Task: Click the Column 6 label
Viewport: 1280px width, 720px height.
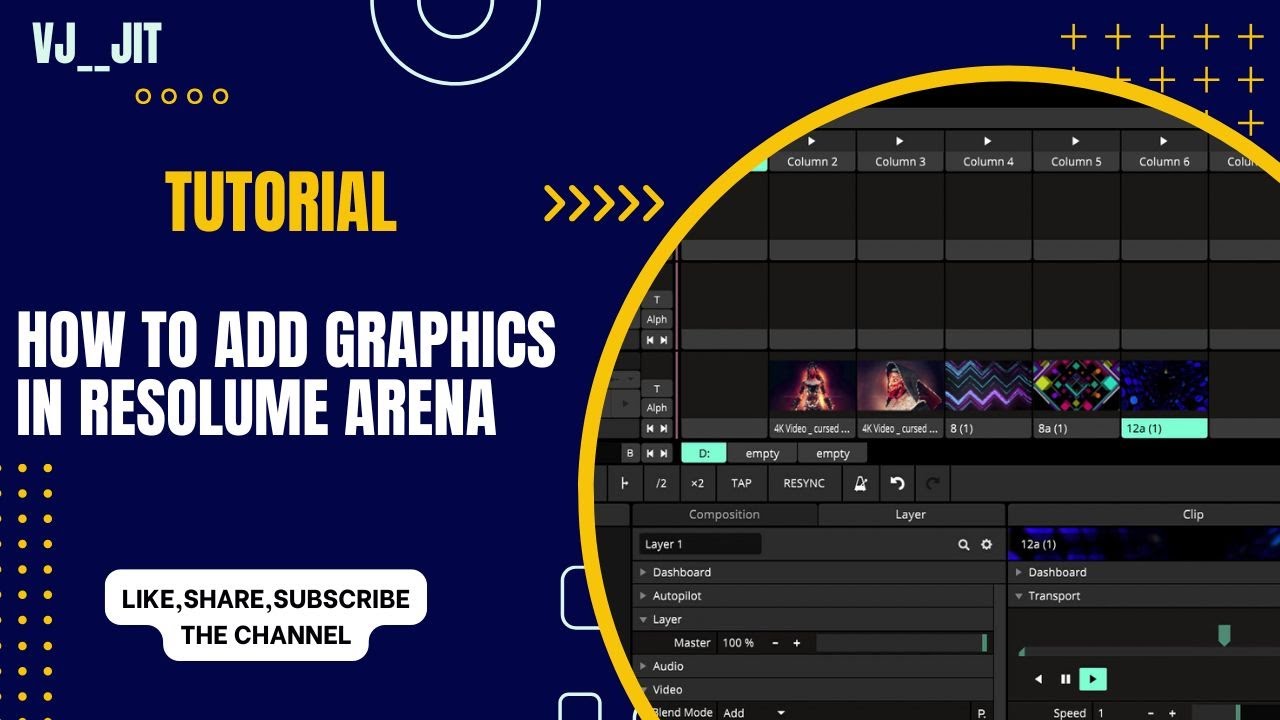Action: [x=1164, y=161]
